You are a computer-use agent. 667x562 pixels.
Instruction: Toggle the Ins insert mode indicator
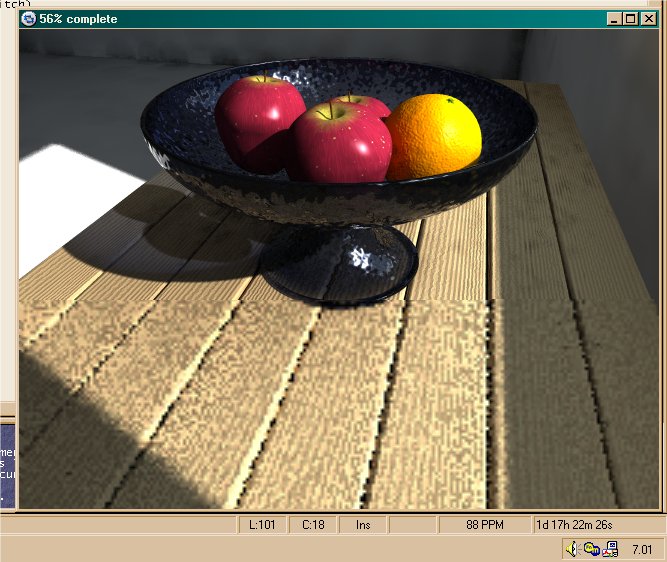click(362, 525)
